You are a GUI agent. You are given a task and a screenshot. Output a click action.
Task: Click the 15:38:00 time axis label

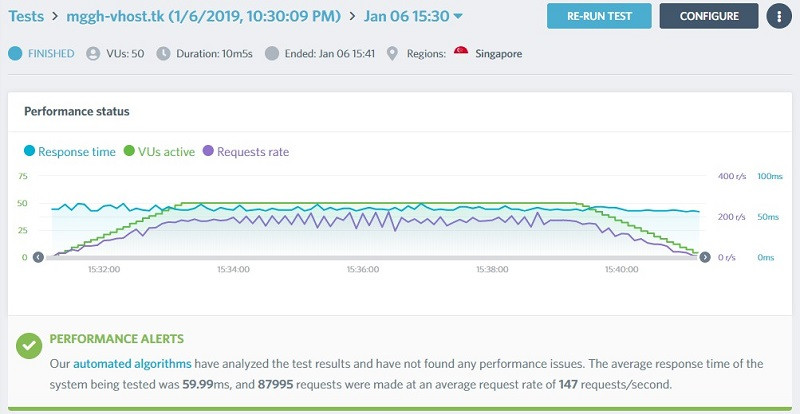[492, 270]
